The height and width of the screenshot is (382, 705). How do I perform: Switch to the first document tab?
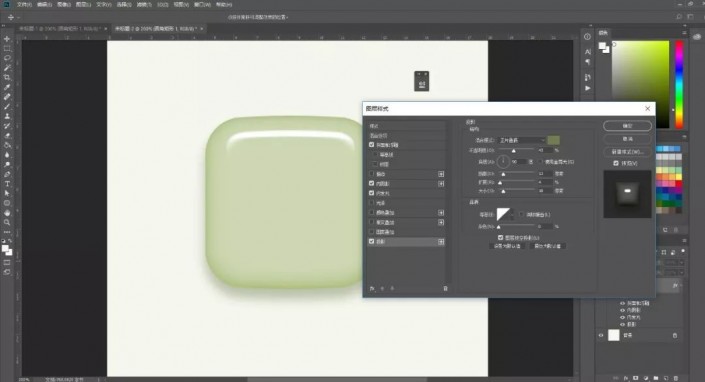point(59,28)
